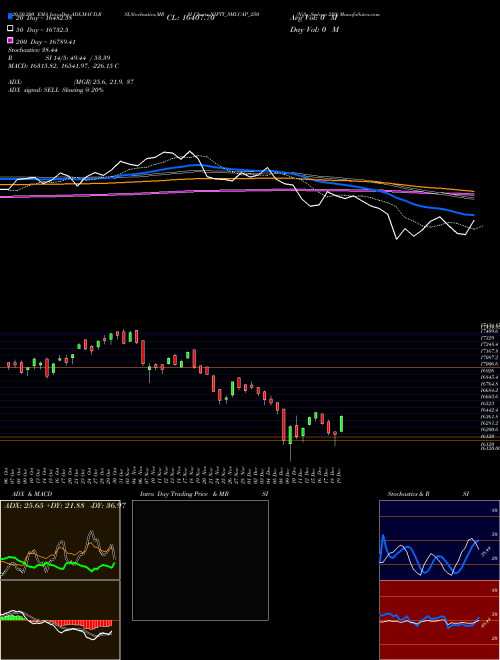Select the '200 Day' EMA value label
The width and height of the screenshot is (500, 660).
tap(45, 42)
